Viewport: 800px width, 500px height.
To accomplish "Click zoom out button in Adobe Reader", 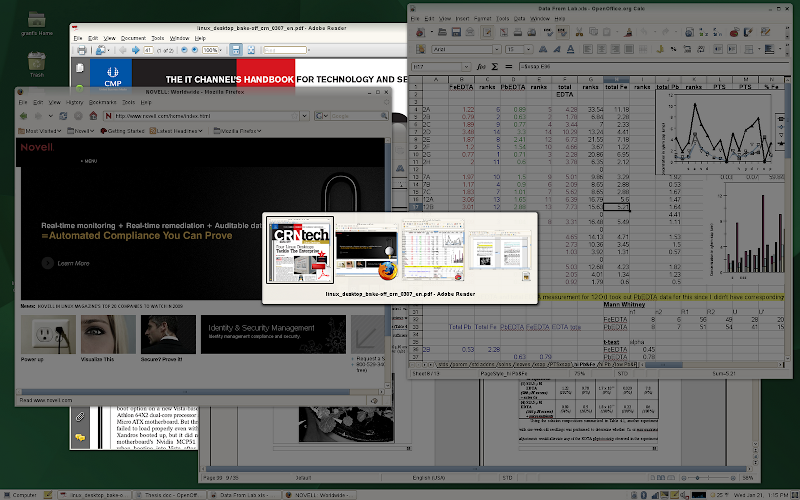I will [184, 50].
